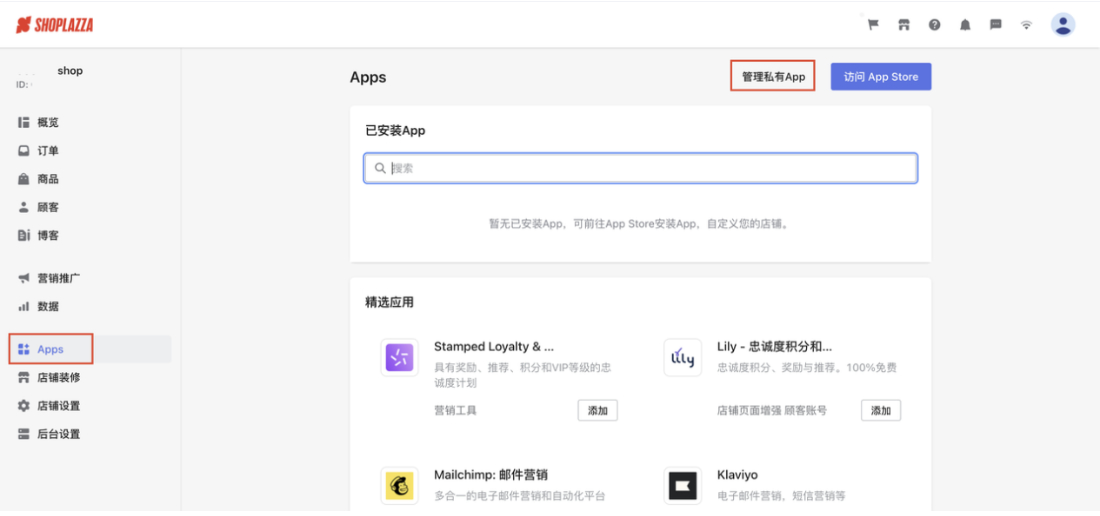Click the wifi signal icon in header

[x=1026, y=25]
